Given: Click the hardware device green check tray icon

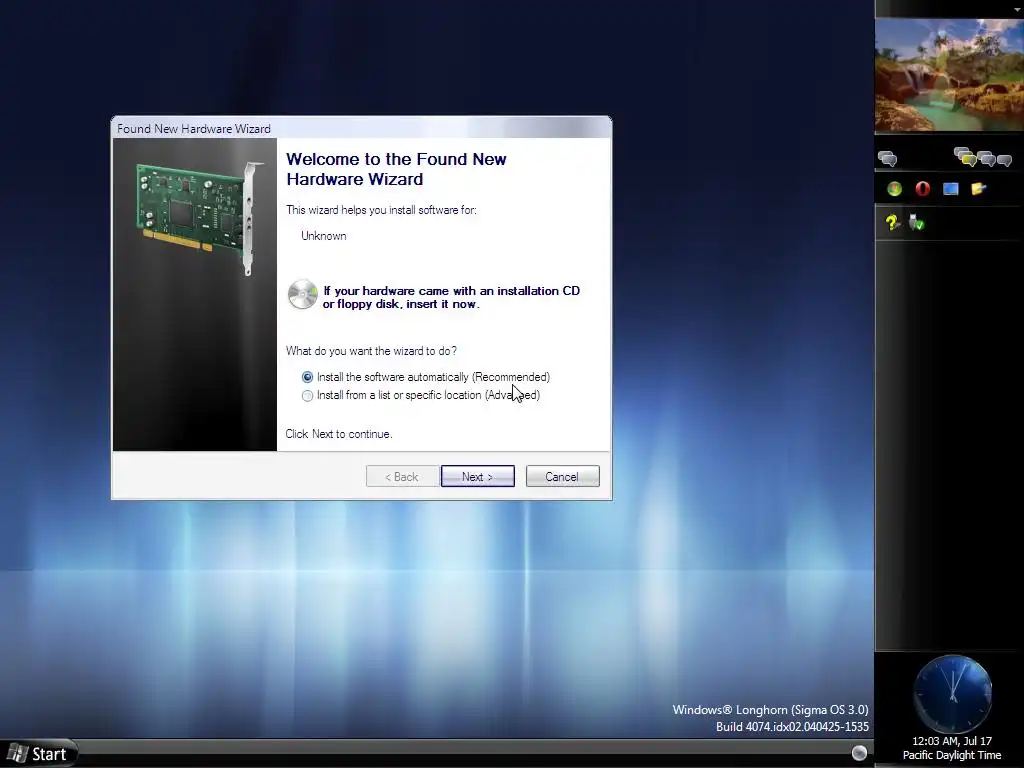Looking at the screenshot, I should (916, 223).
